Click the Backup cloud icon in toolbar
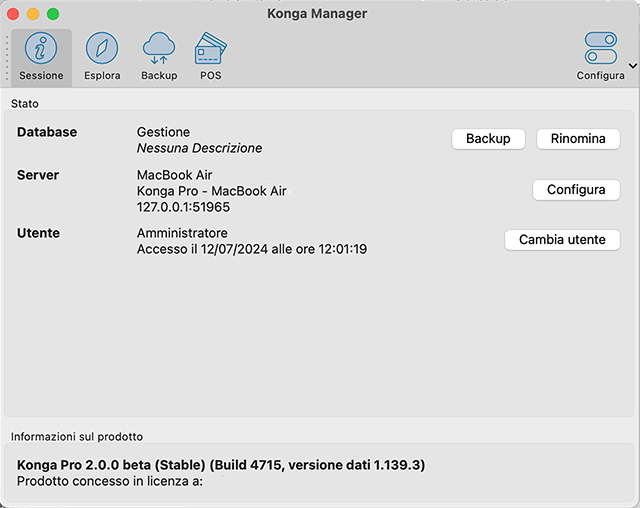Viewport: 640px width, 508px height. (x=159, y=48)
